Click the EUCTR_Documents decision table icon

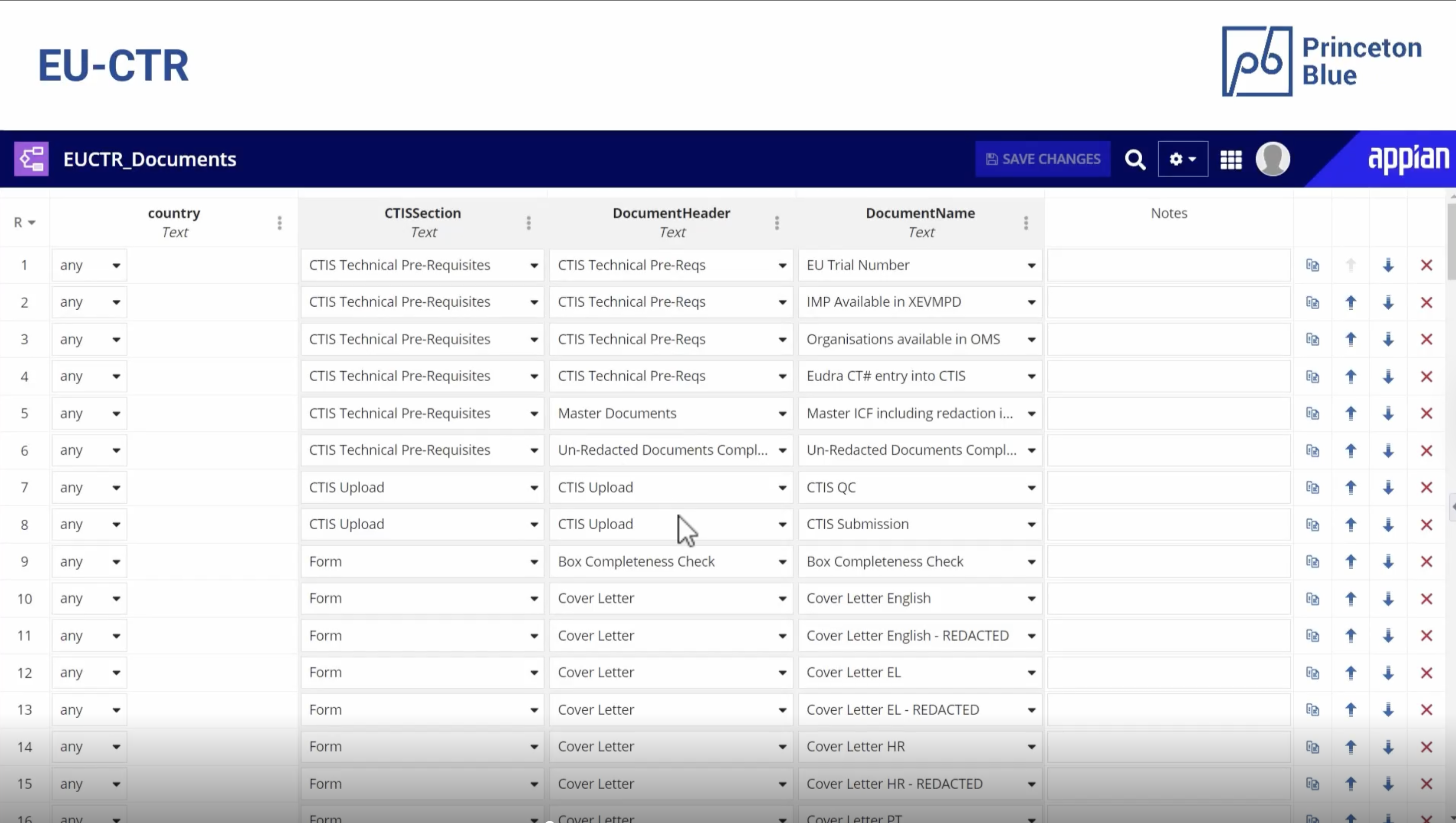point(31,159)
